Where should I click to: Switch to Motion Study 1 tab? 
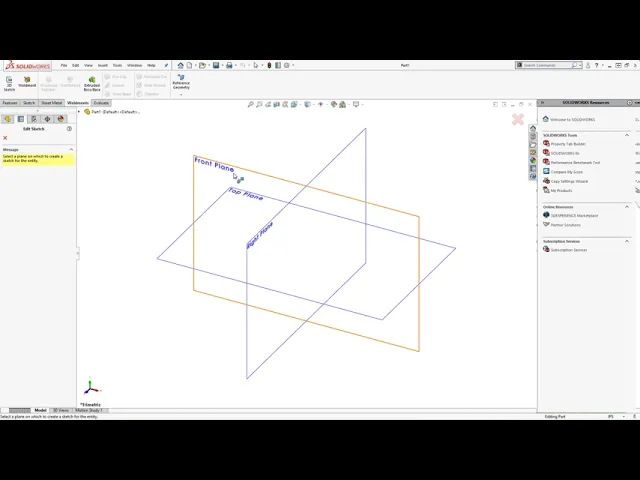[89, 410]
